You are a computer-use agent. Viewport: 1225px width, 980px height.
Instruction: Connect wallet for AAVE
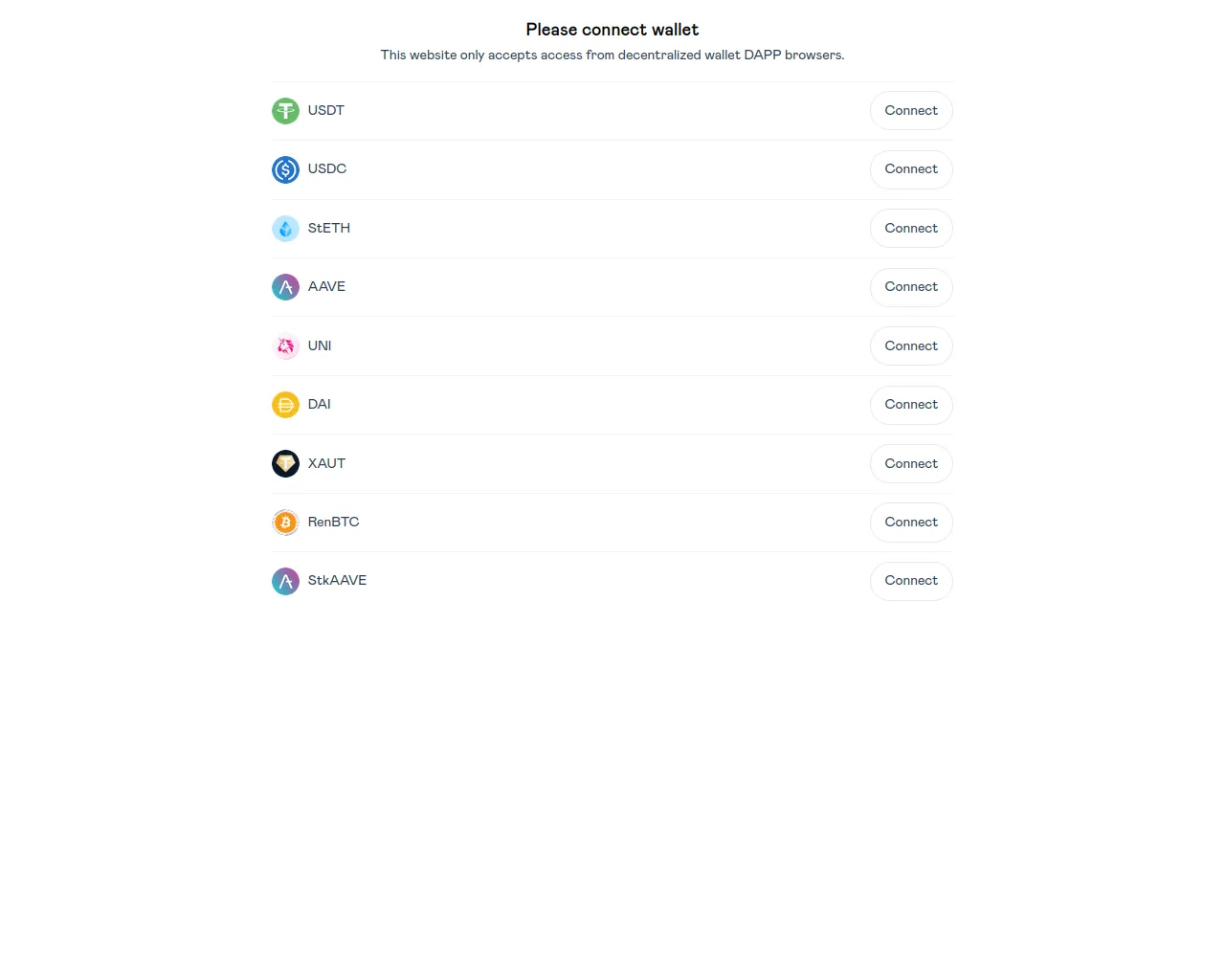tap(911, 287)
